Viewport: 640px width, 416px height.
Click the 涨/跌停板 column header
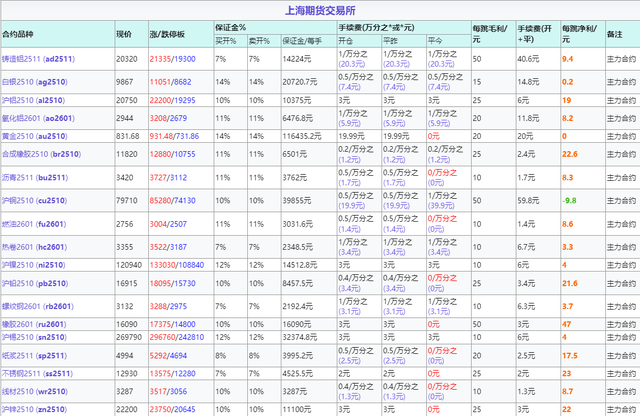point(167,34)
